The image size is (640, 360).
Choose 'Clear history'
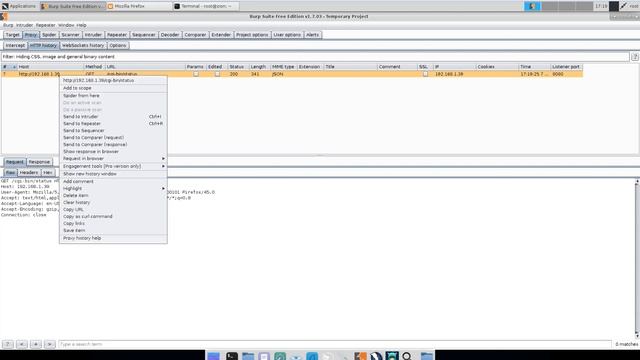pos(113,202)
